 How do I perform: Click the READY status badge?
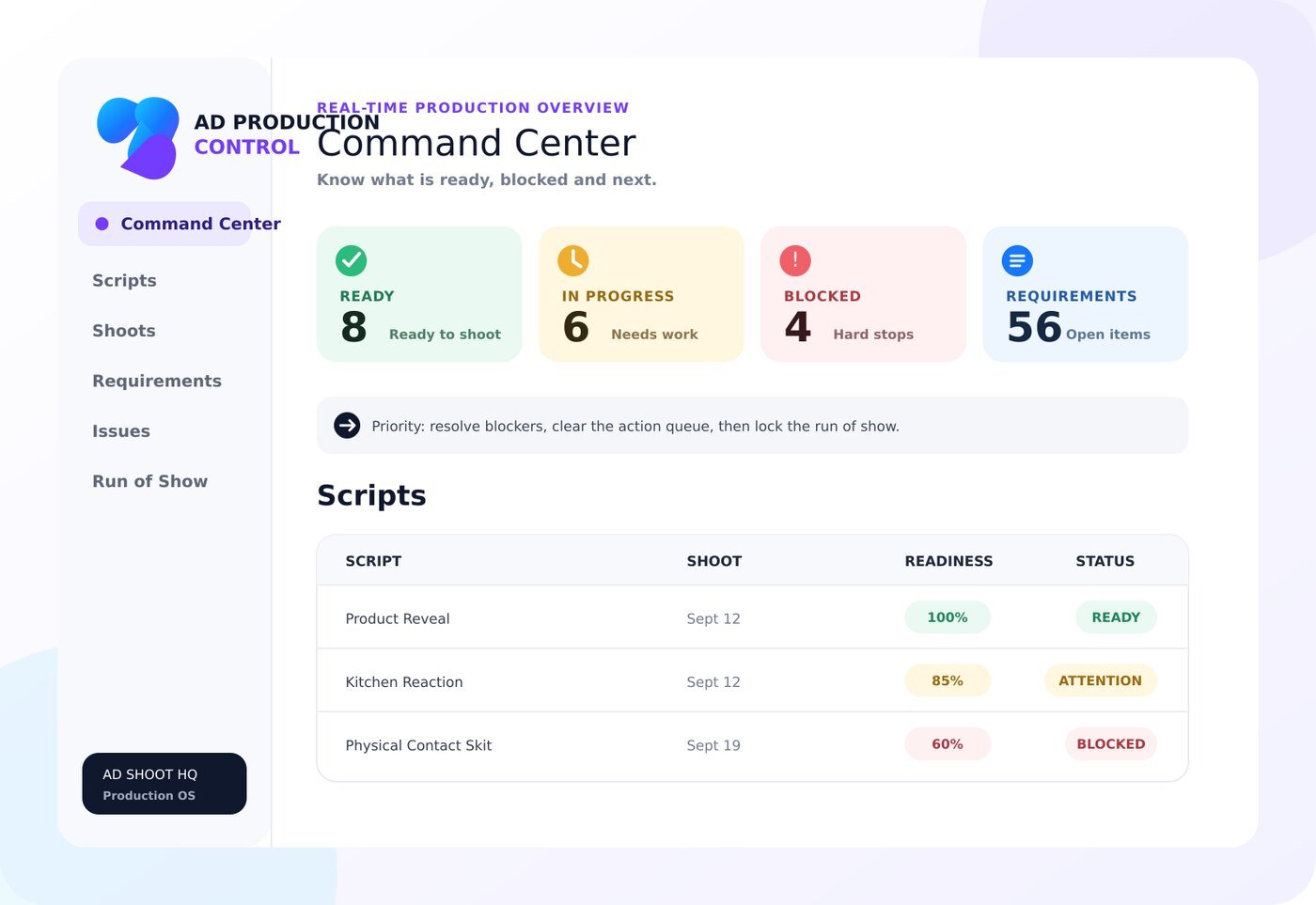point(1116,617)
